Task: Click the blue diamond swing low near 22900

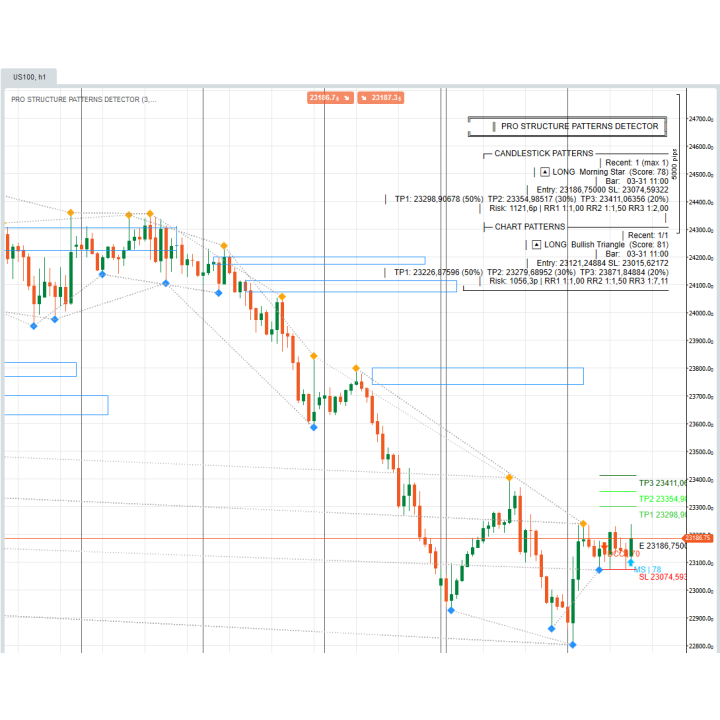Action: [551, 629]
